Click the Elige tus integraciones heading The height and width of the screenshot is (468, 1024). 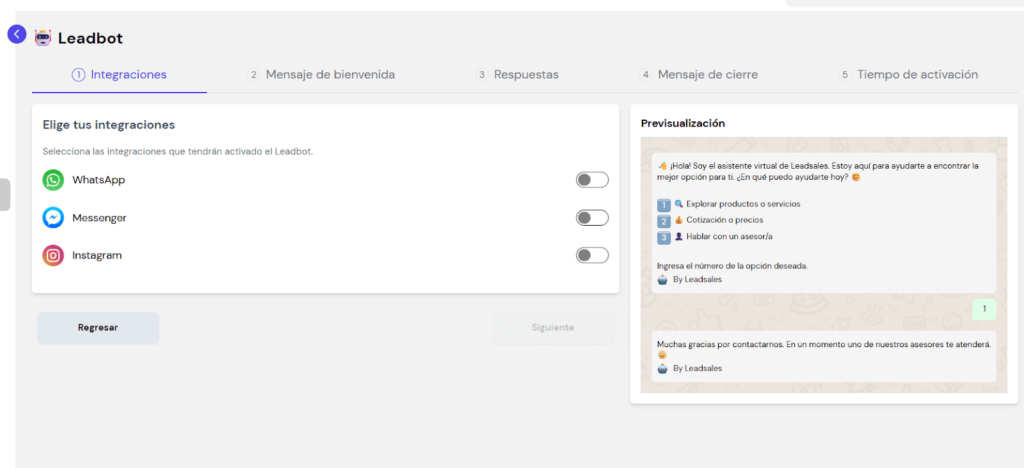[x=109, y=124]
